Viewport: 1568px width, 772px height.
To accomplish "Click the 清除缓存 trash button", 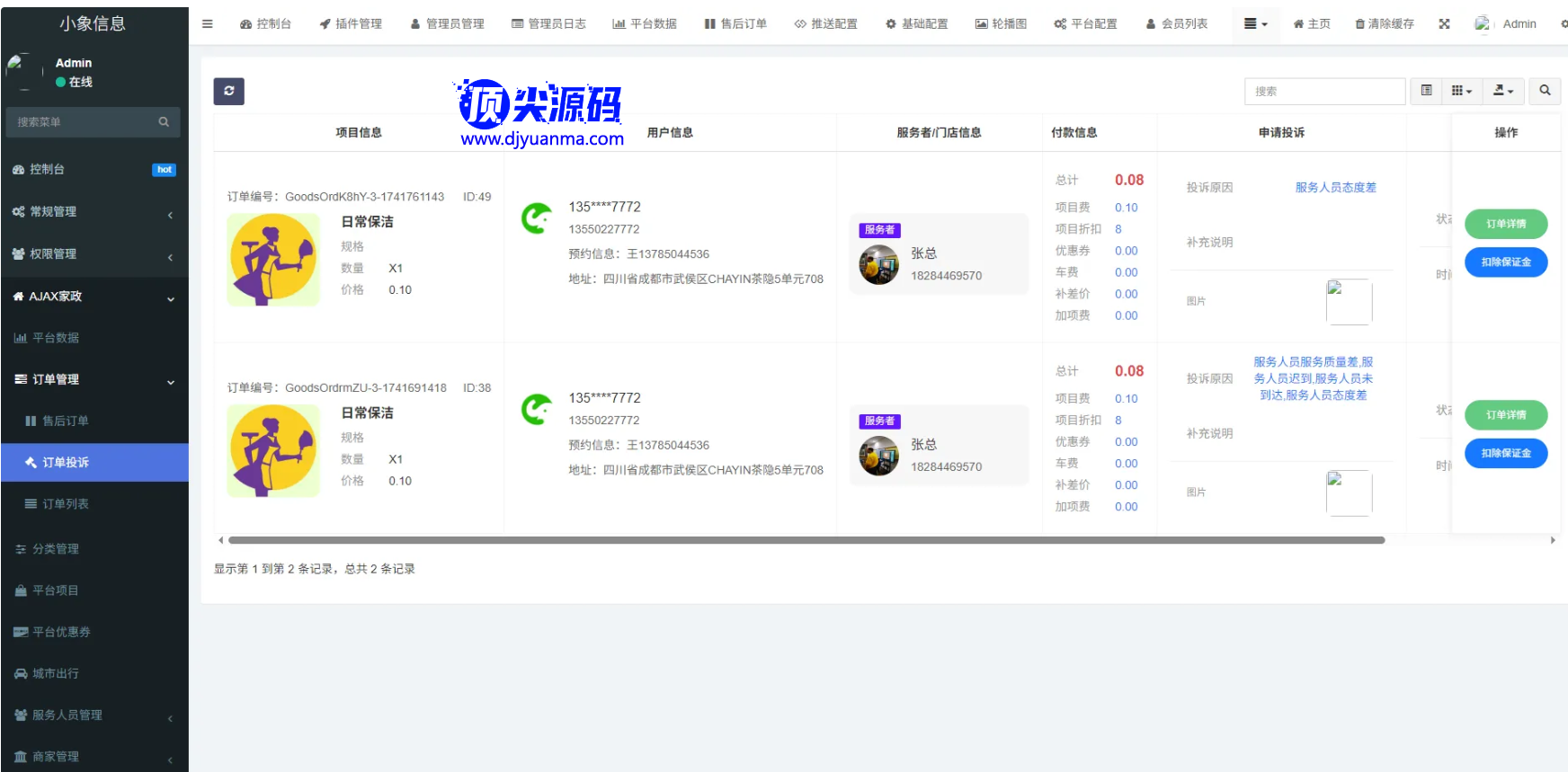I will click(1385, 24).
